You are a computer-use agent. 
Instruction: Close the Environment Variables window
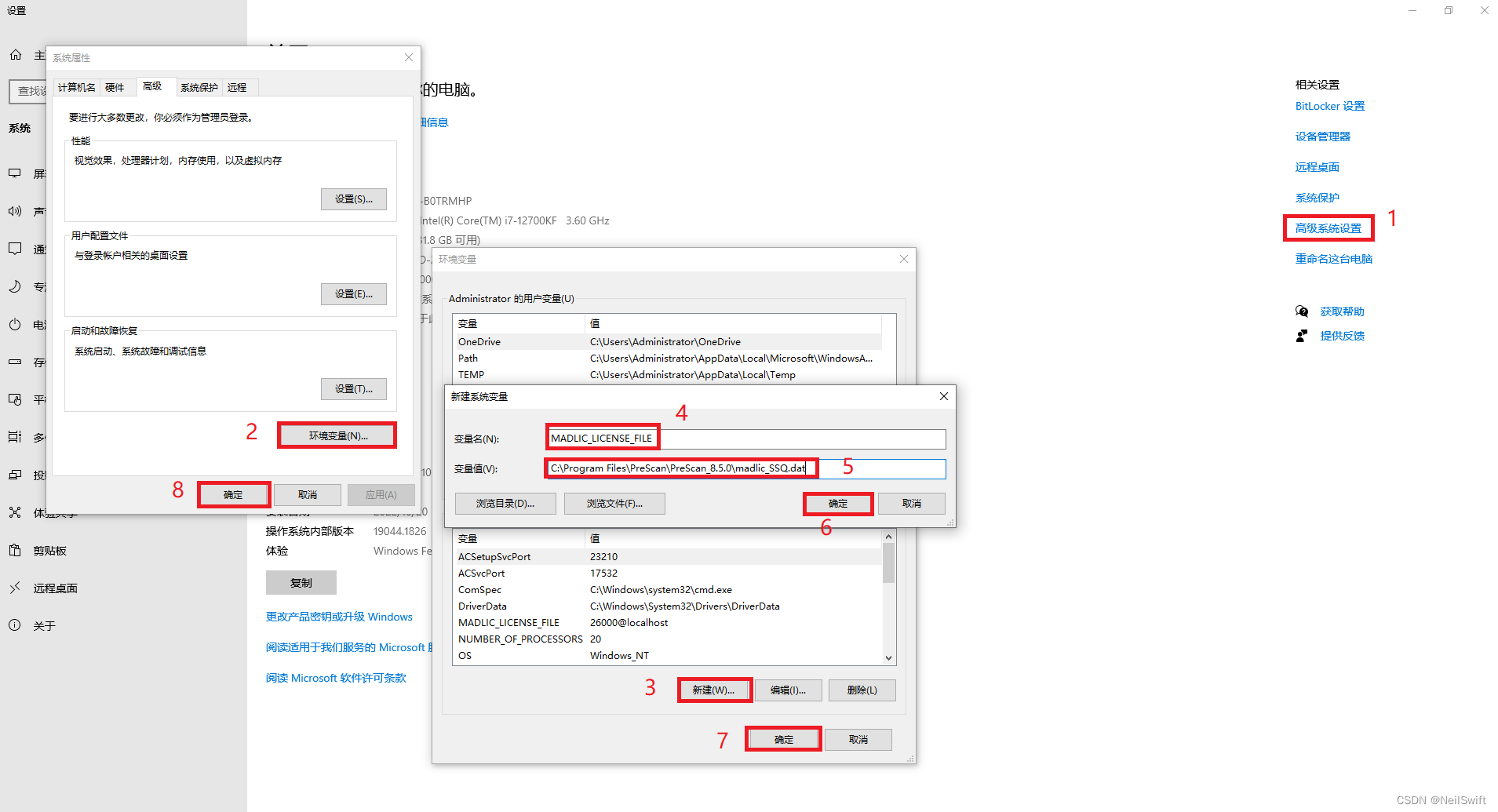pyautogui.click(x=904, y=259)
